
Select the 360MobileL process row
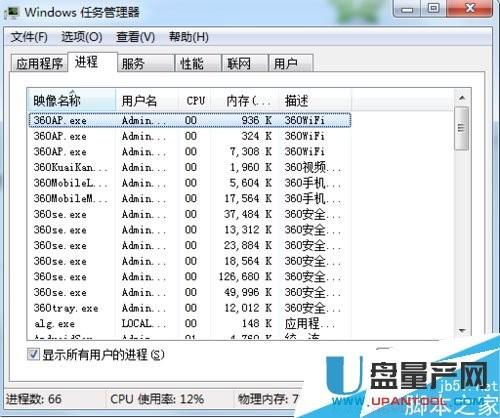click(190, 183)
